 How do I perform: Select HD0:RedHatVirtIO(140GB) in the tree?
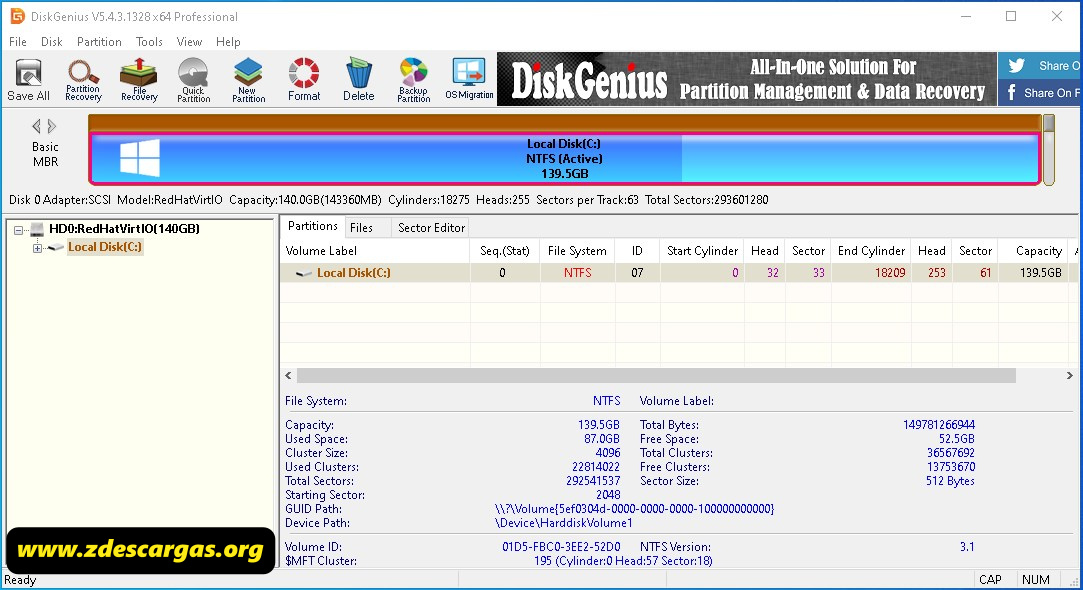[124, 229]
